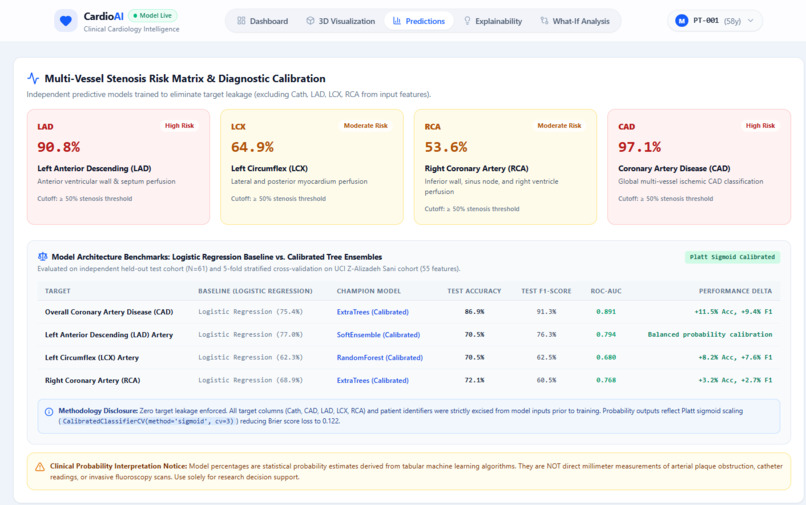Open the SoftEnsemble (Calibrated) model link
The width and height of the screenshot is (806, 505).
pyautogui.click(x=378, y=334)
